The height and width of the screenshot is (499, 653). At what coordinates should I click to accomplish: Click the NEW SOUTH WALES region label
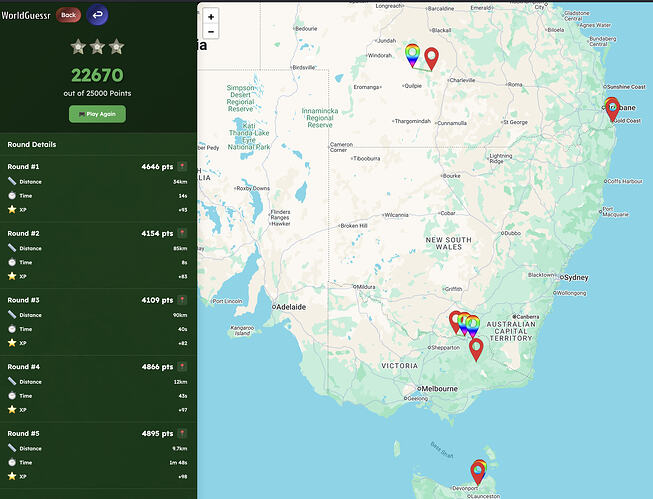tap(449, 243)
